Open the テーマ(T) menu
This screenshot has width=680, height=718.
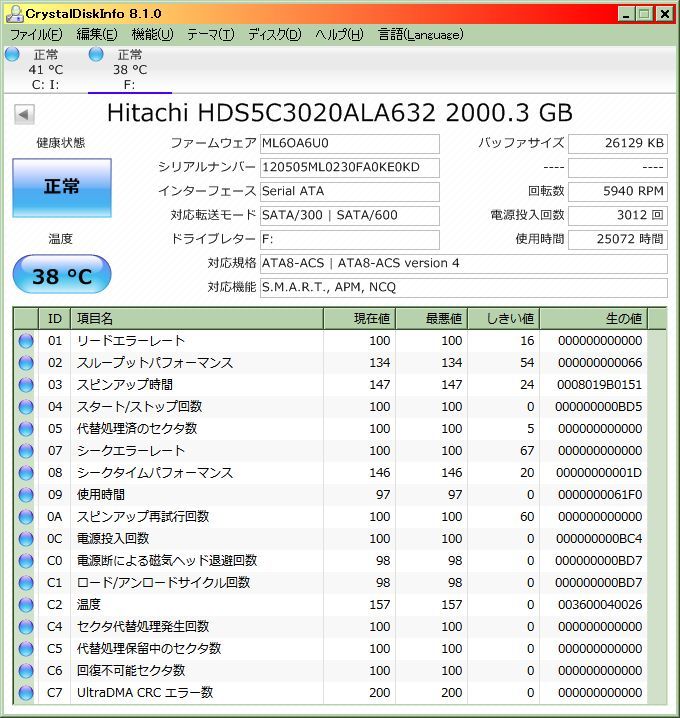click(x=211, y=34)
